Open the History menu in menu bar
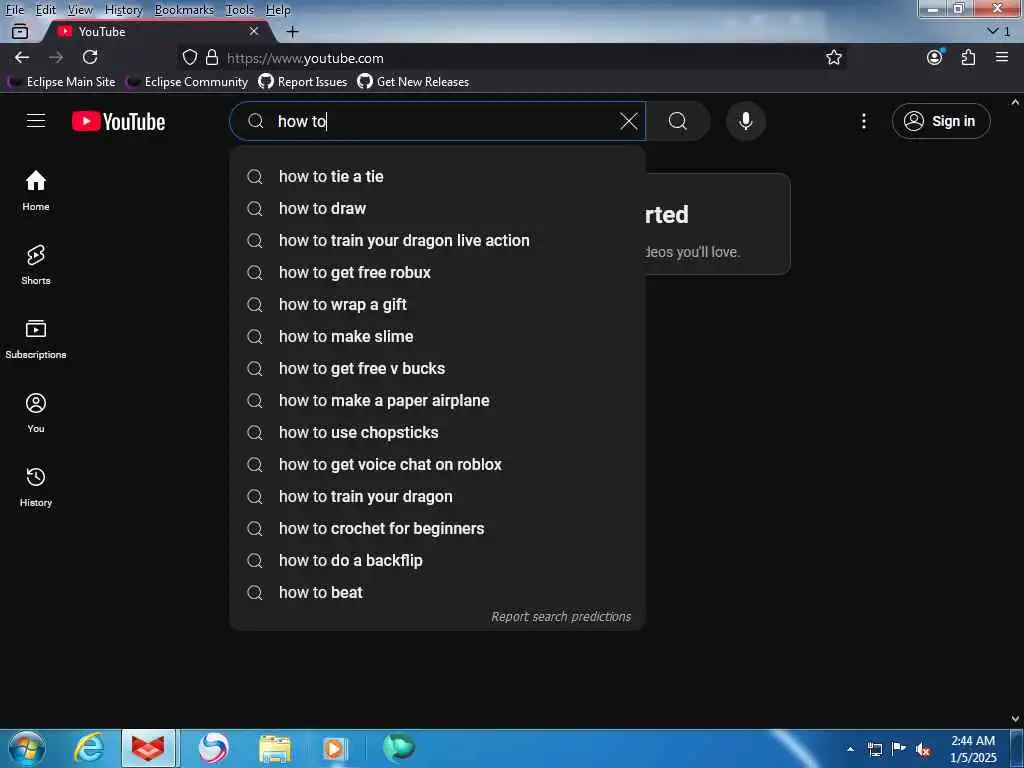This screenshot has width=1024, height=768. coord(123,10)
